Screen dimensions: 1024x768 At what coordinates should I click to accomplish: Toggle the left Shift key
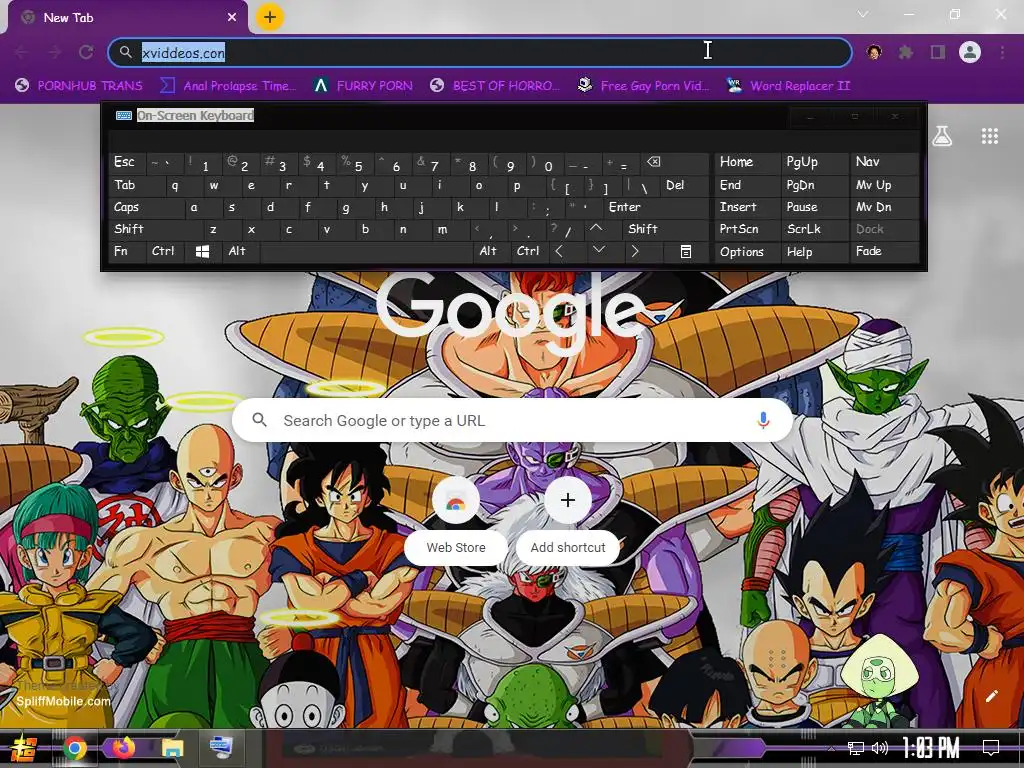157,229
